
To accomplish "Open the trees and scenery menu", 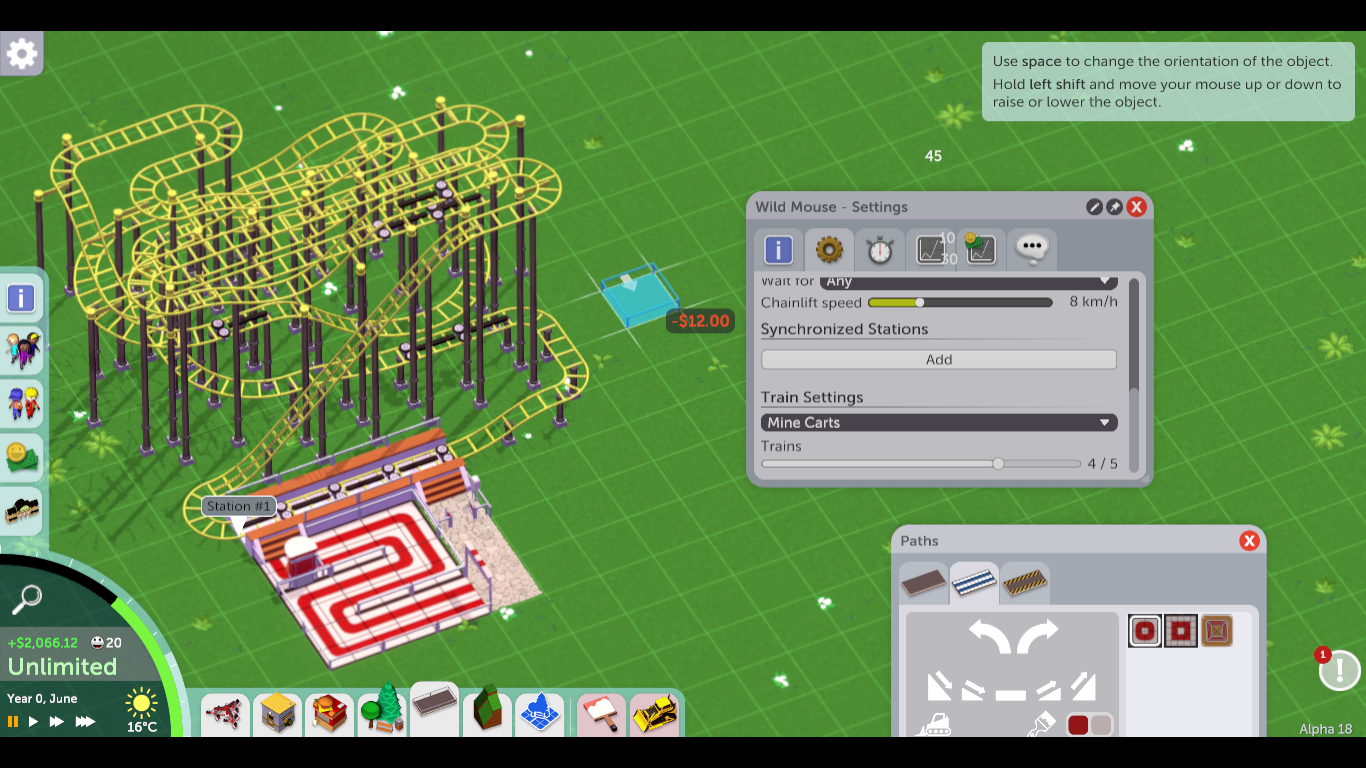I will (x=382, y=712).
